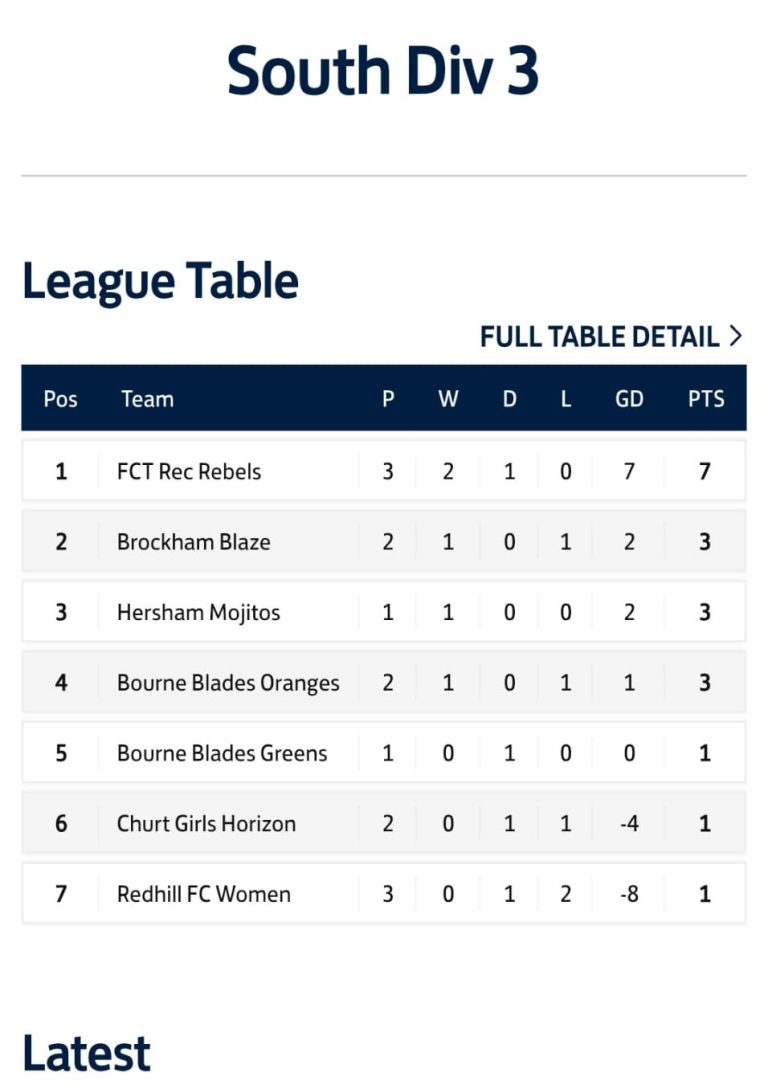Click the League Table section heading

tap(160, 281)
